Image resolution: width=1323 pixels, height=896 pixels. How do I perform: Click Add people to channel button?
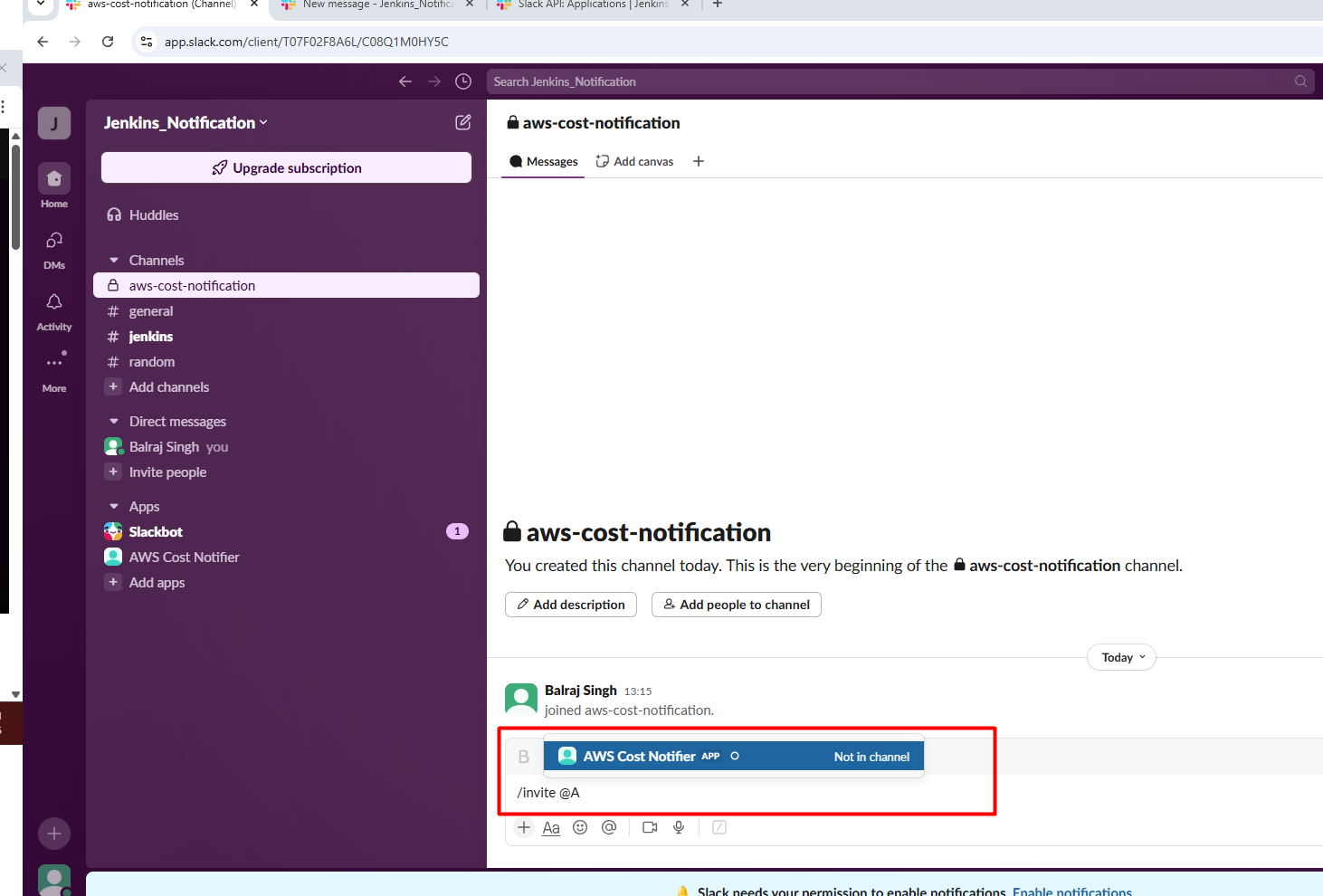[x=737, y=605]
